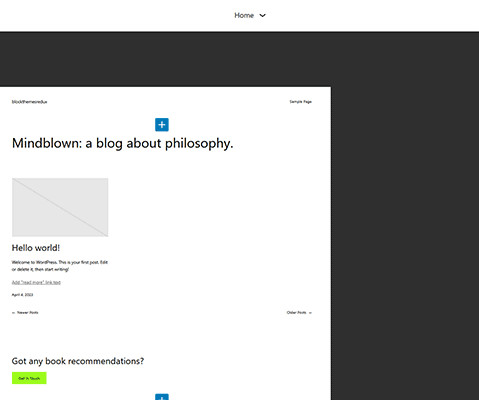Image resolution: width=479 pixels, height=400 pixels.
Task: Click the blue plus button at the page bottom
Action: pyautogui.click(x=162, y=397)
